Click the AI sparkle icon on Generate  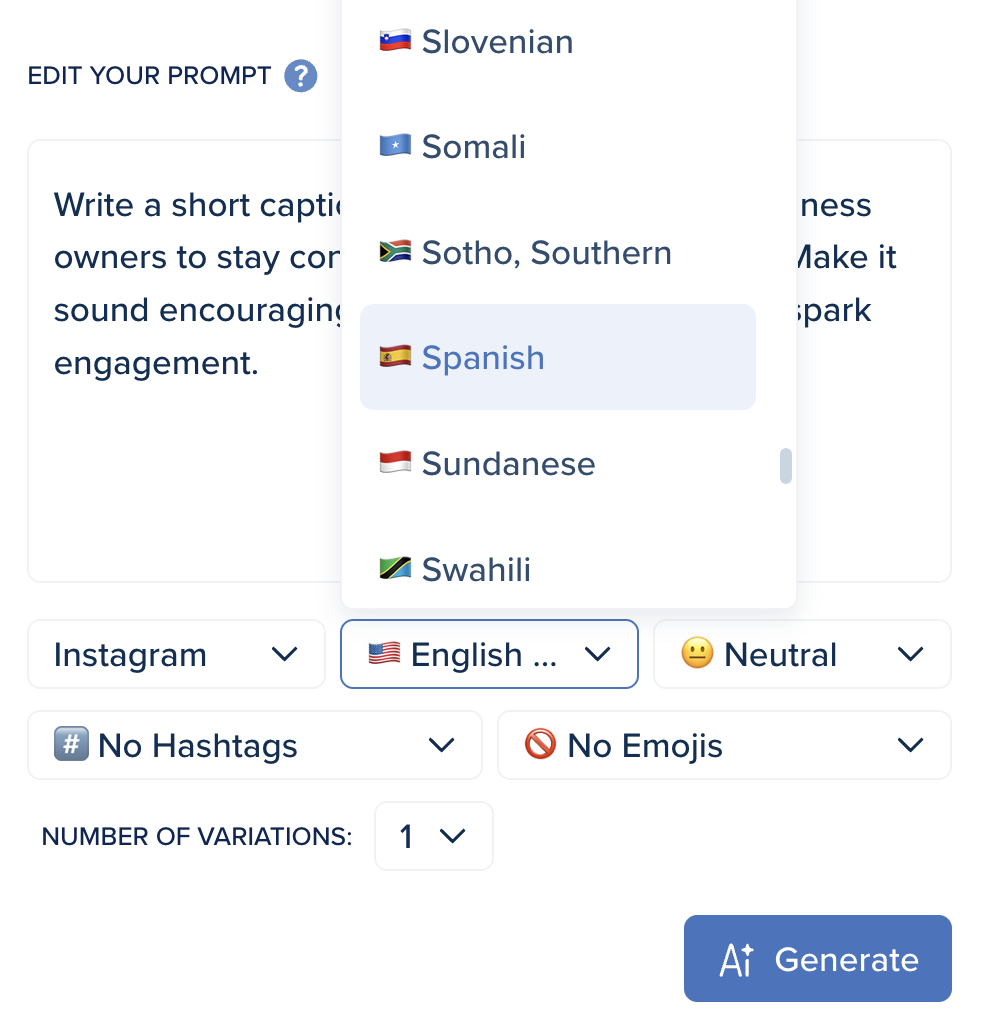[x=737, y=960]
